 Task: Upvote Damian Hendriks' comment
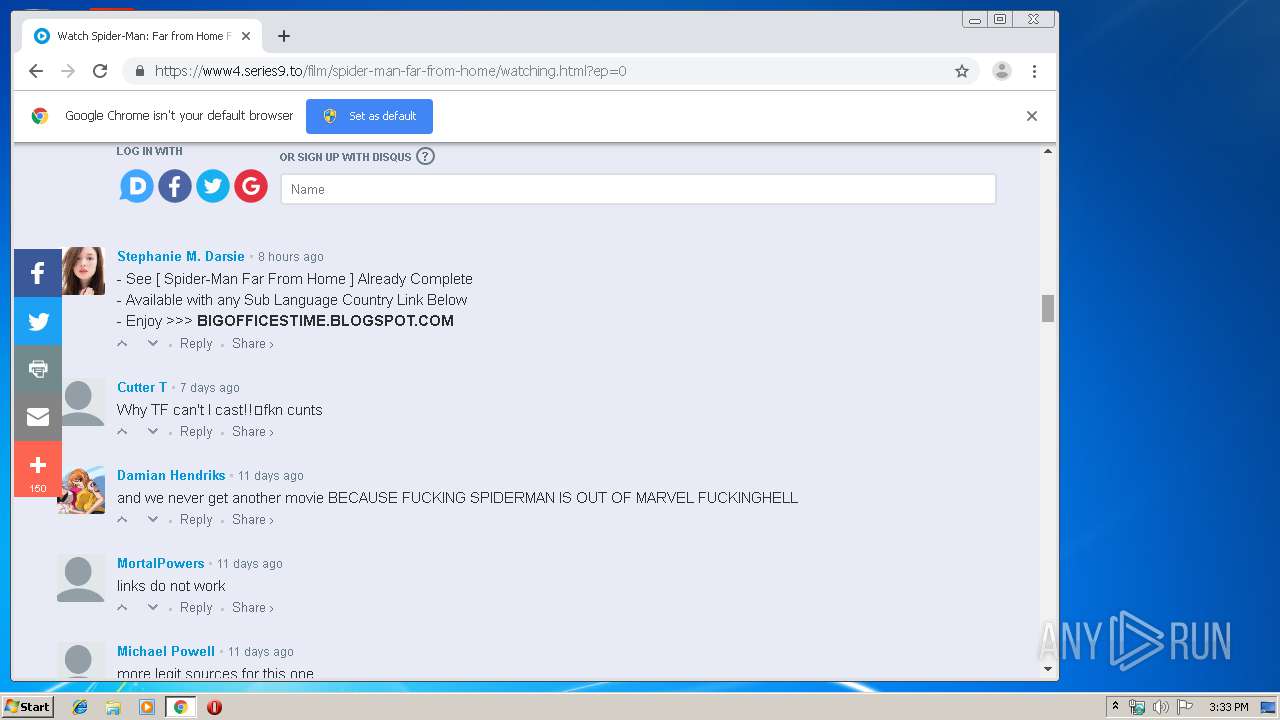pos(123,519)
